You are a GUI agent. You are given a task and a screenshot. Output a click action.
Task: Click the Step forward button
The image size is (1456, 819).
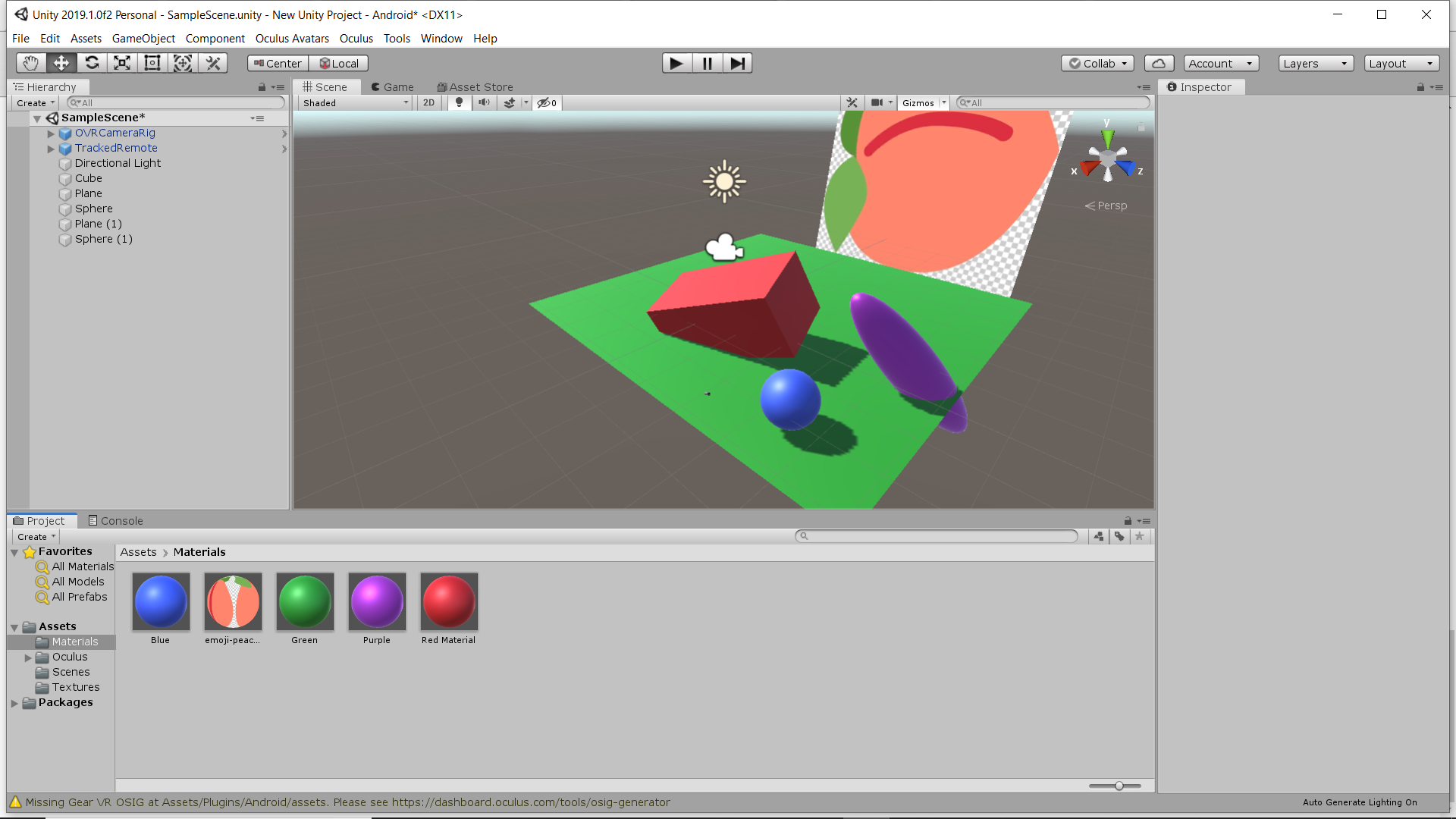737,63
